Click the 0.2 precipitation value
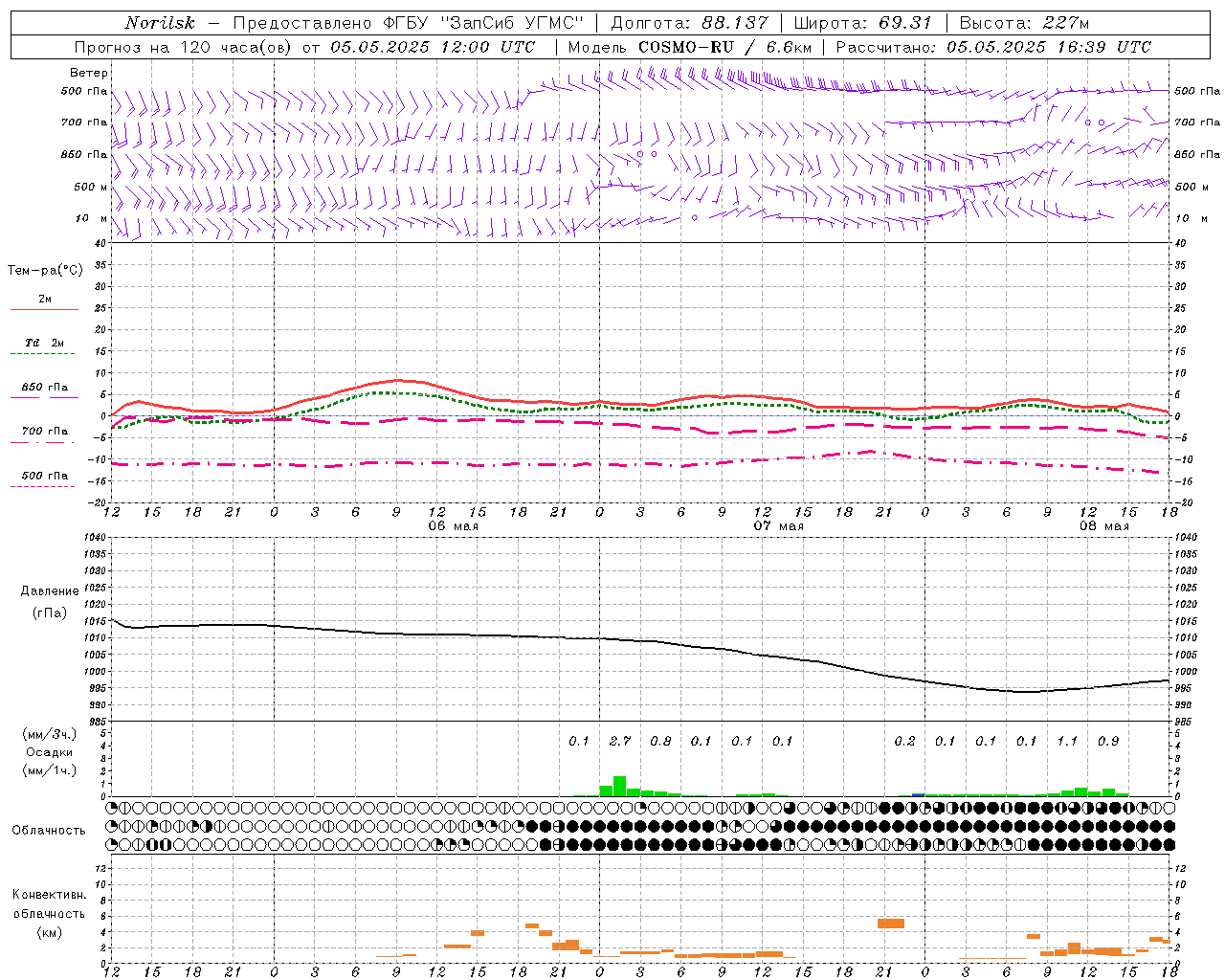Image resolution: width=1225 pixels, height=980 pixels. (904, 741)
